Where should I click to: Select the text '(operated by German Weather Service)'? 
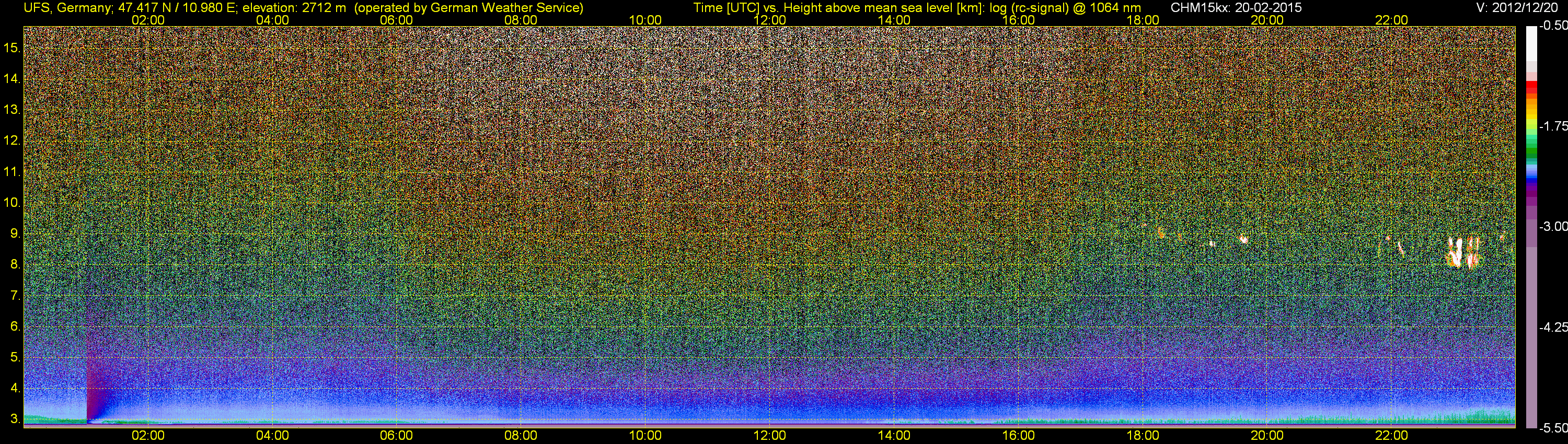[469, 8]
